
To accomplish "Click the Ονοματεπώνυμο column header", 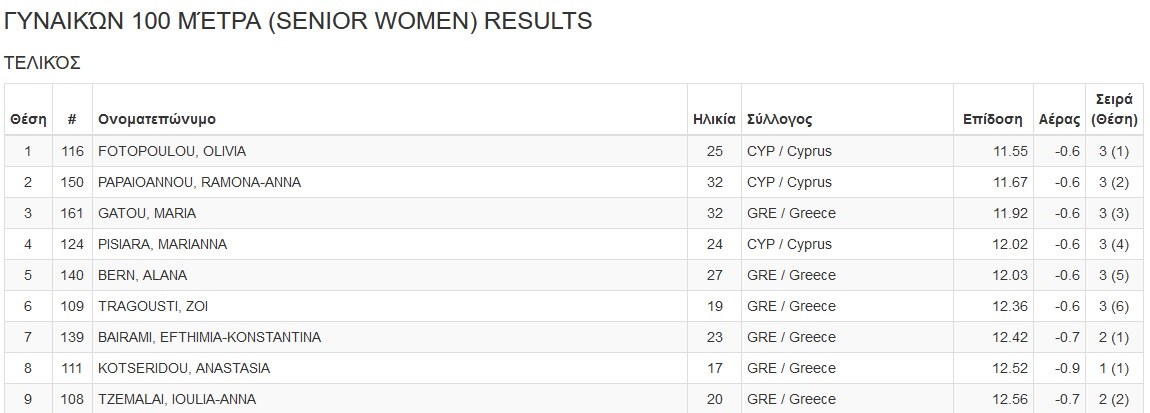I will 156,119.
